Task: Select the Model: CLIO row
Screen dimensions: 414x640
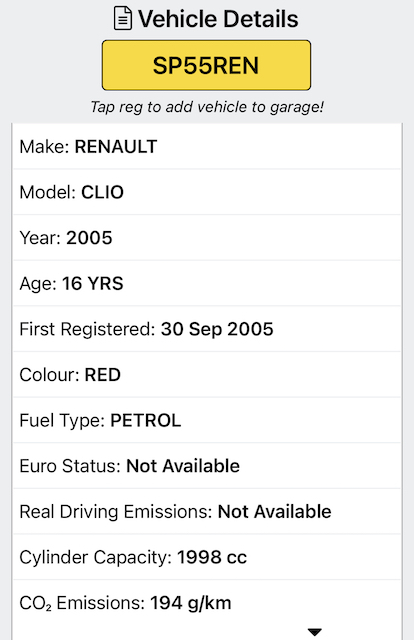Action: pos(207,192)
